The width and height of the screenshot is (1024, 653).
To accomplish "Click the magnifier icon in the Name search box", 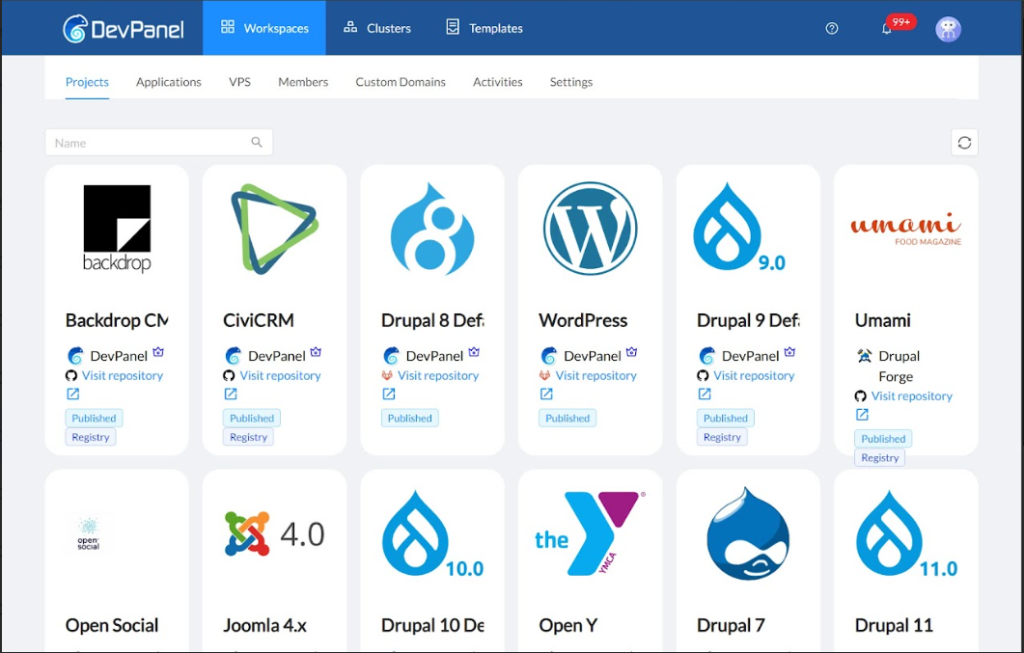I will 258,142.
